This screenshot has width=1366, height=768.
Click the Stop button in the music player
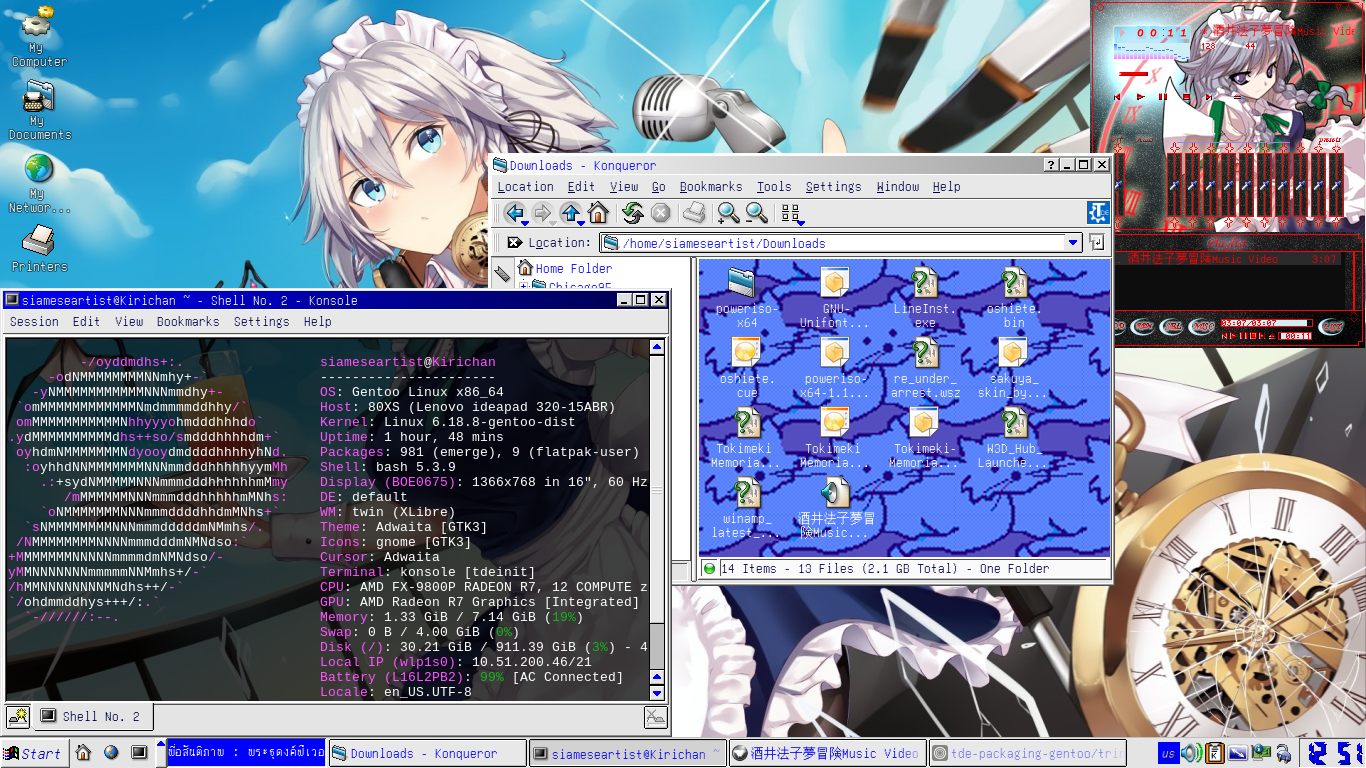(1186, 97)
